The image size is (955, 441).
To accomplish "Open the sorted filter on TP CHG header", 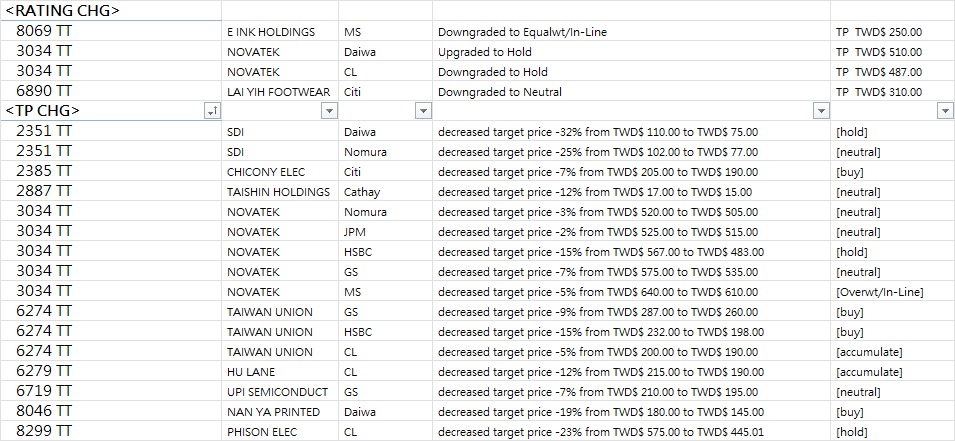I will tap(213, 111).
